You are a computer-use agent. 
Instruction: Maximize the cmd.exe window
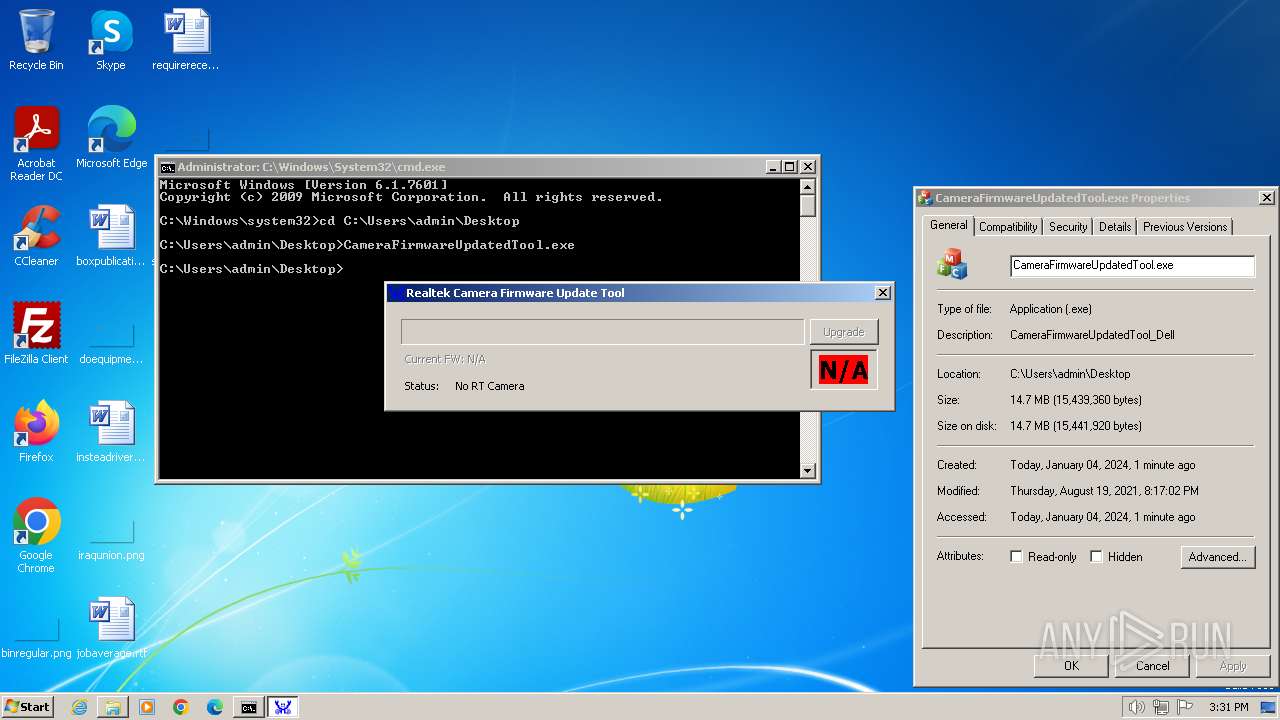(789, 167)
